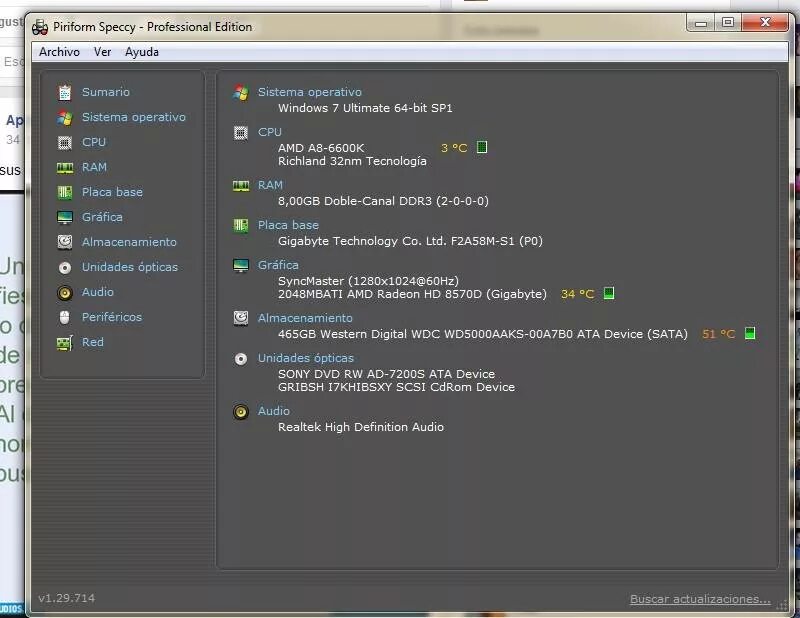Click the green graphics temperature indicator next to 34 °C
Screen dimensions: 800x618
[609, 293]
